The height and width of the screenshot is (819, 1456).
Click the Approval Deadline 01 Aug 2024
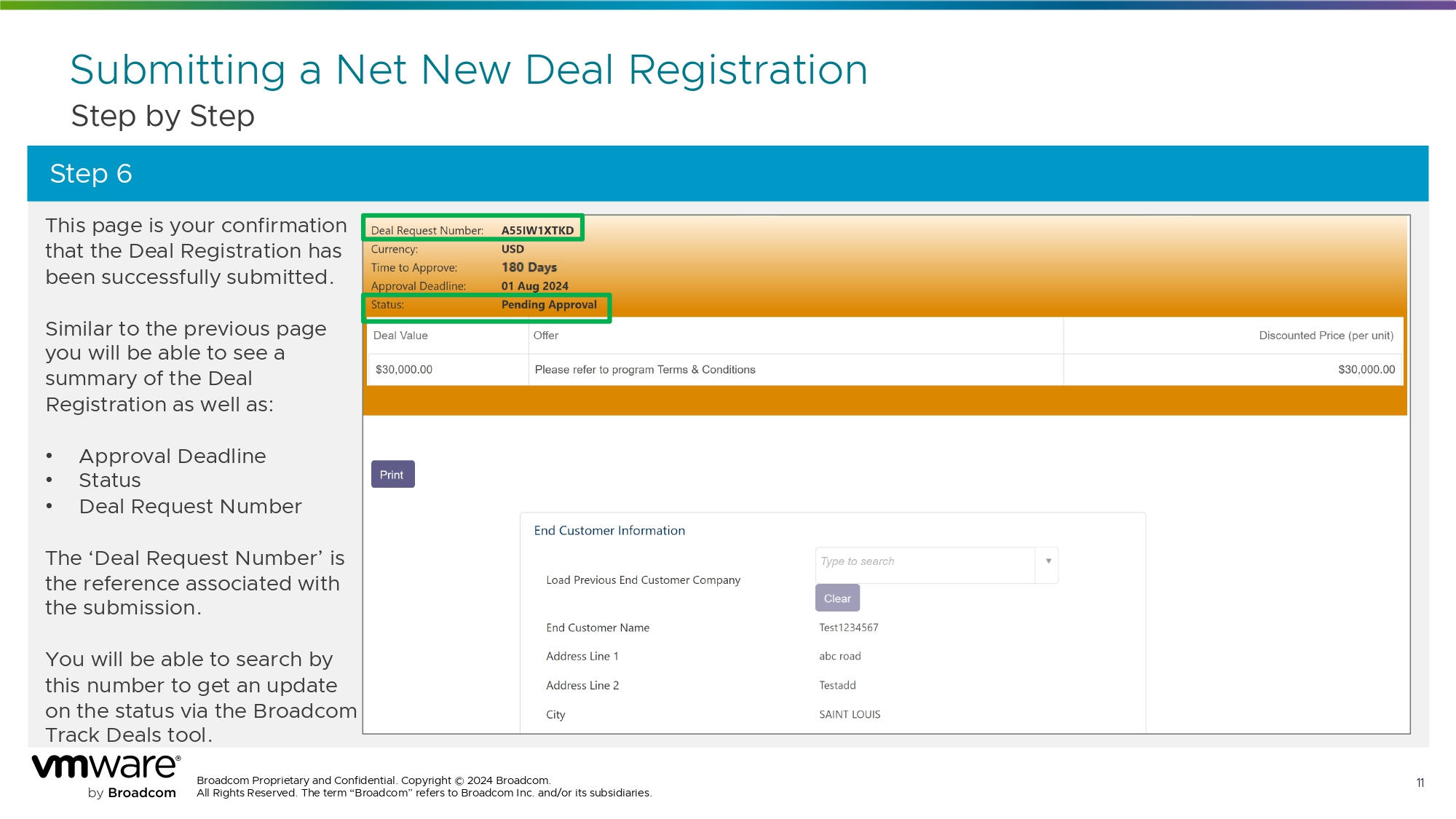534,286
